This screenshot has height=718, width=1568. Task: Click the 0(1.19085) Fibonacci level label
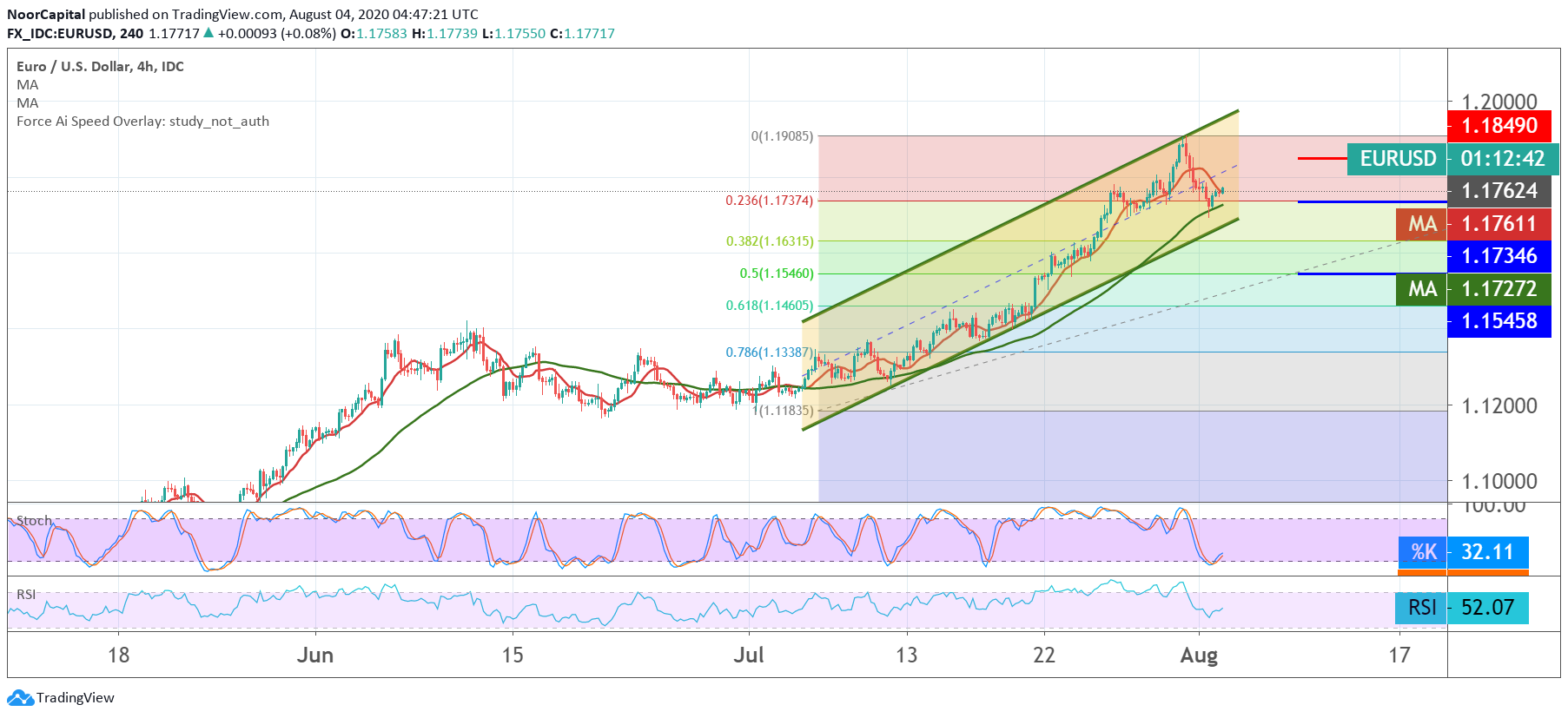(782, 136)
